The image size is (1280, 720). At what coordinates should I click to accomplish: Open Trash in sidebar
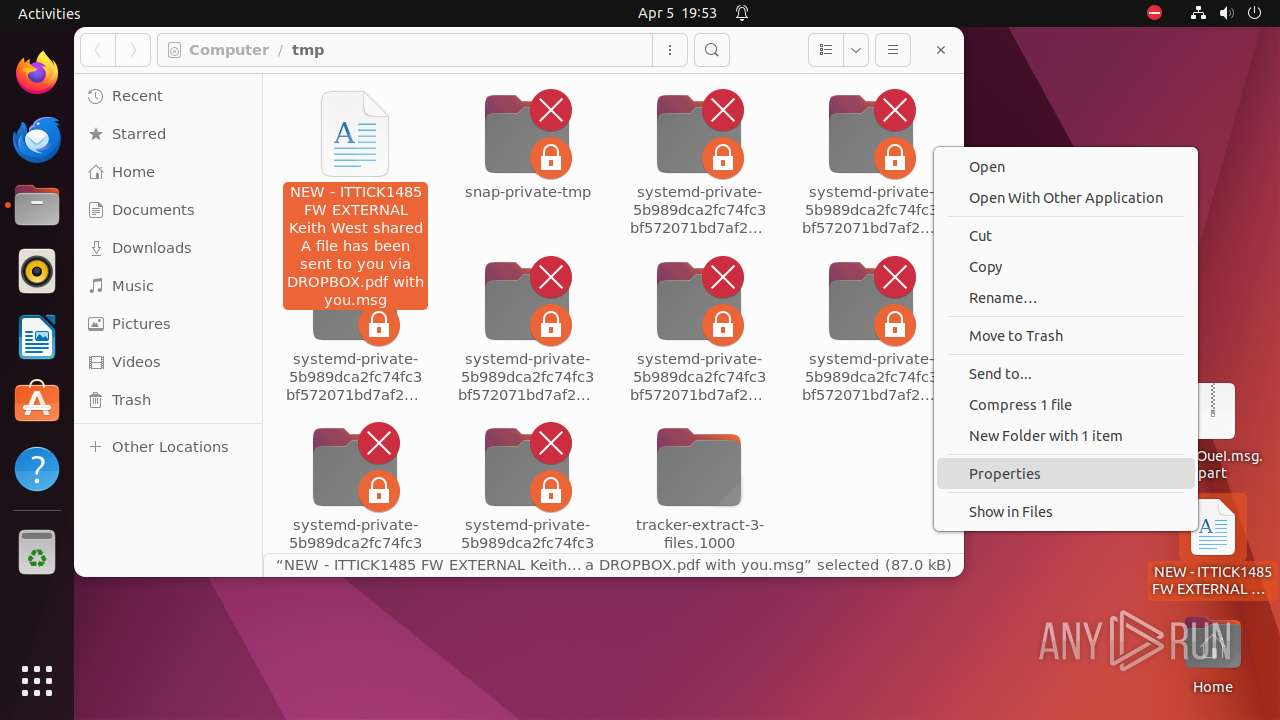(x=168, y=400)
